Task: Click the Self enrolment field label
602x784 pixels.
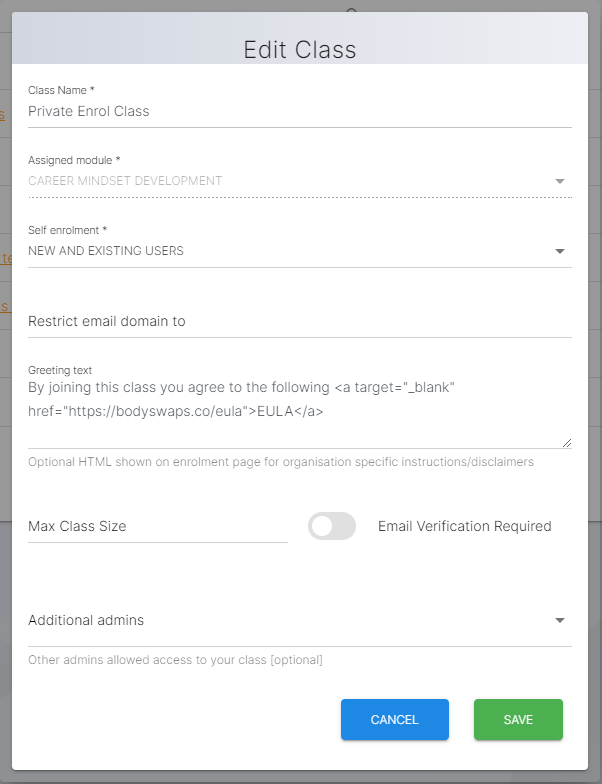Action: click(67, 230)
